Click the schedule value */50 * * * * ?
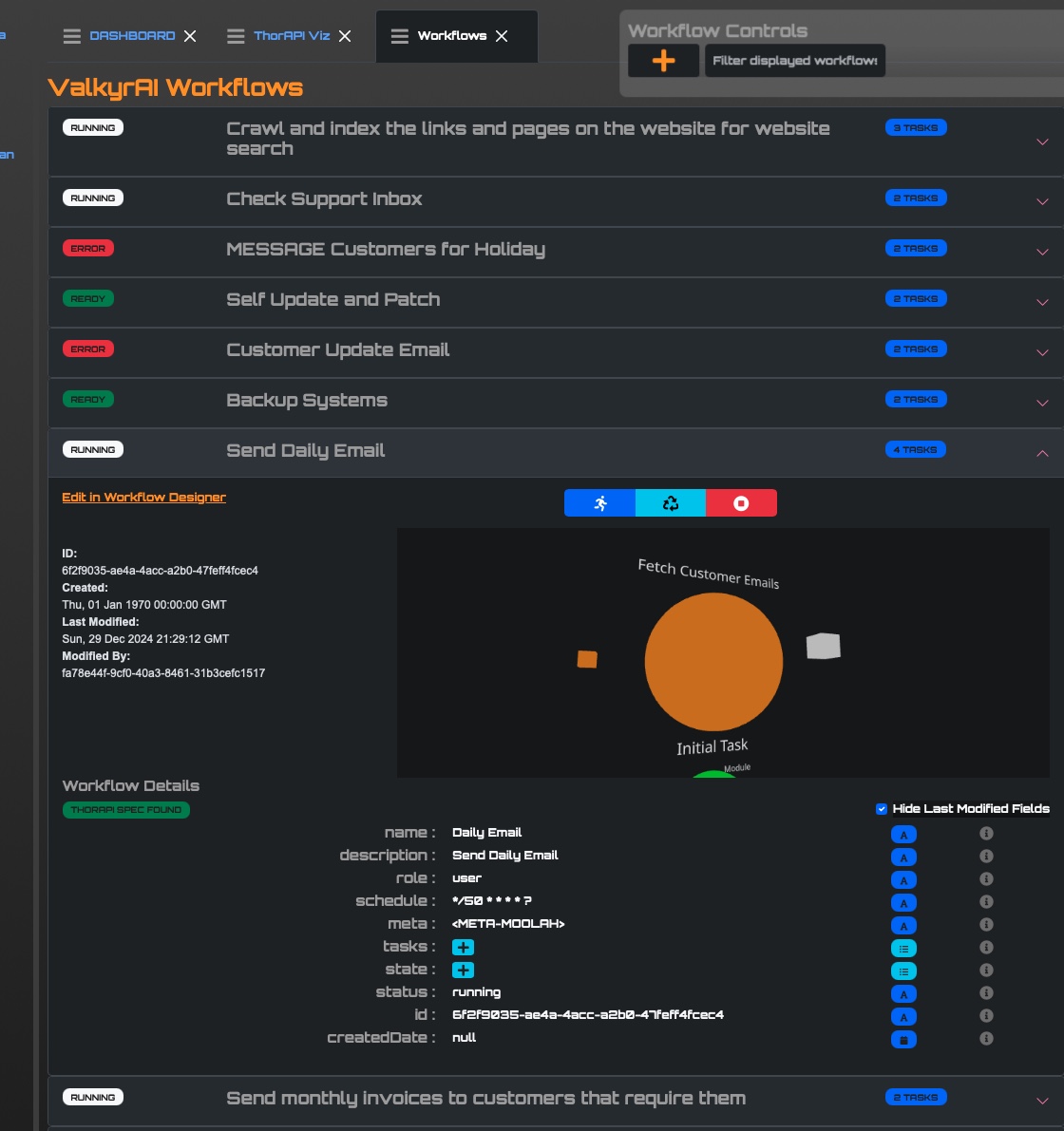 pos(492,901)
